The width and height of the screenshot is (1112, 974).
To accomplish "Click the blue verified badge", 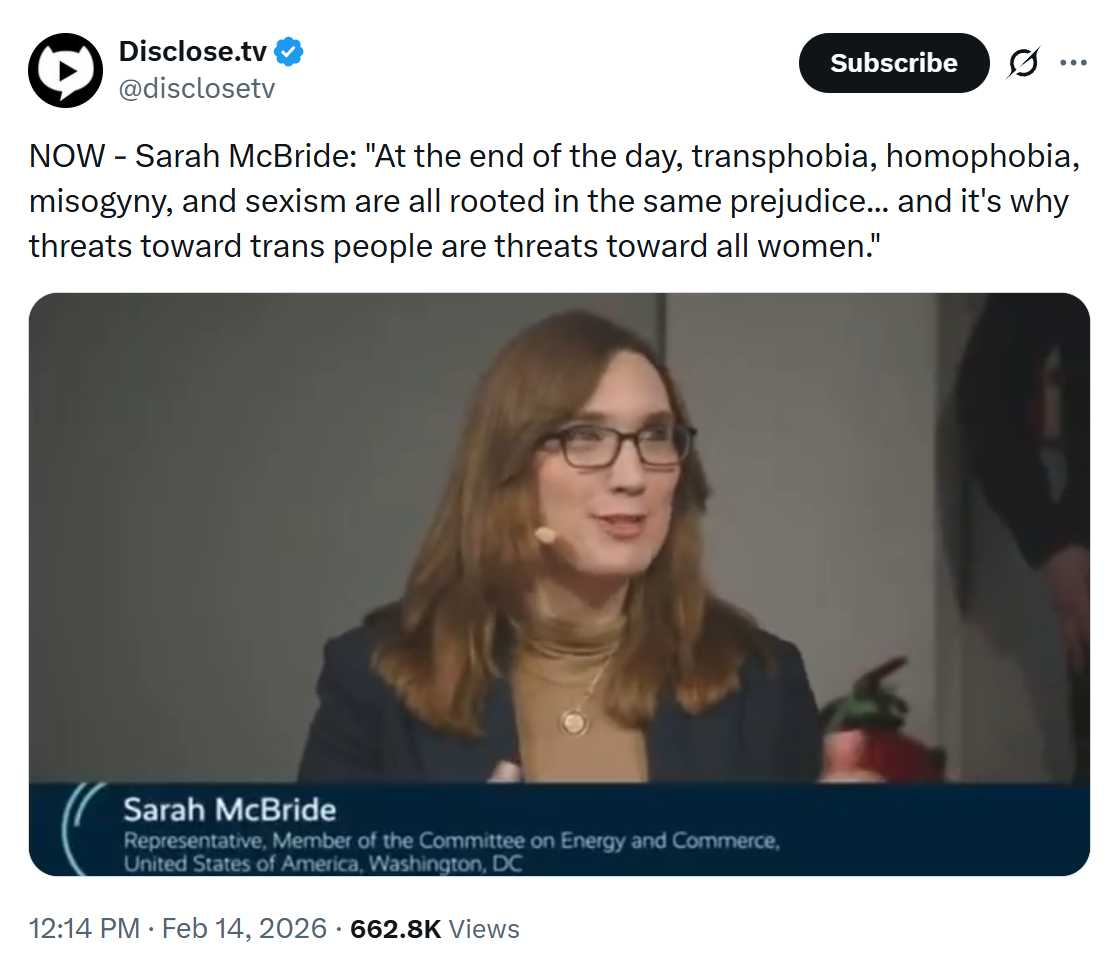I will tap(290, 50).
